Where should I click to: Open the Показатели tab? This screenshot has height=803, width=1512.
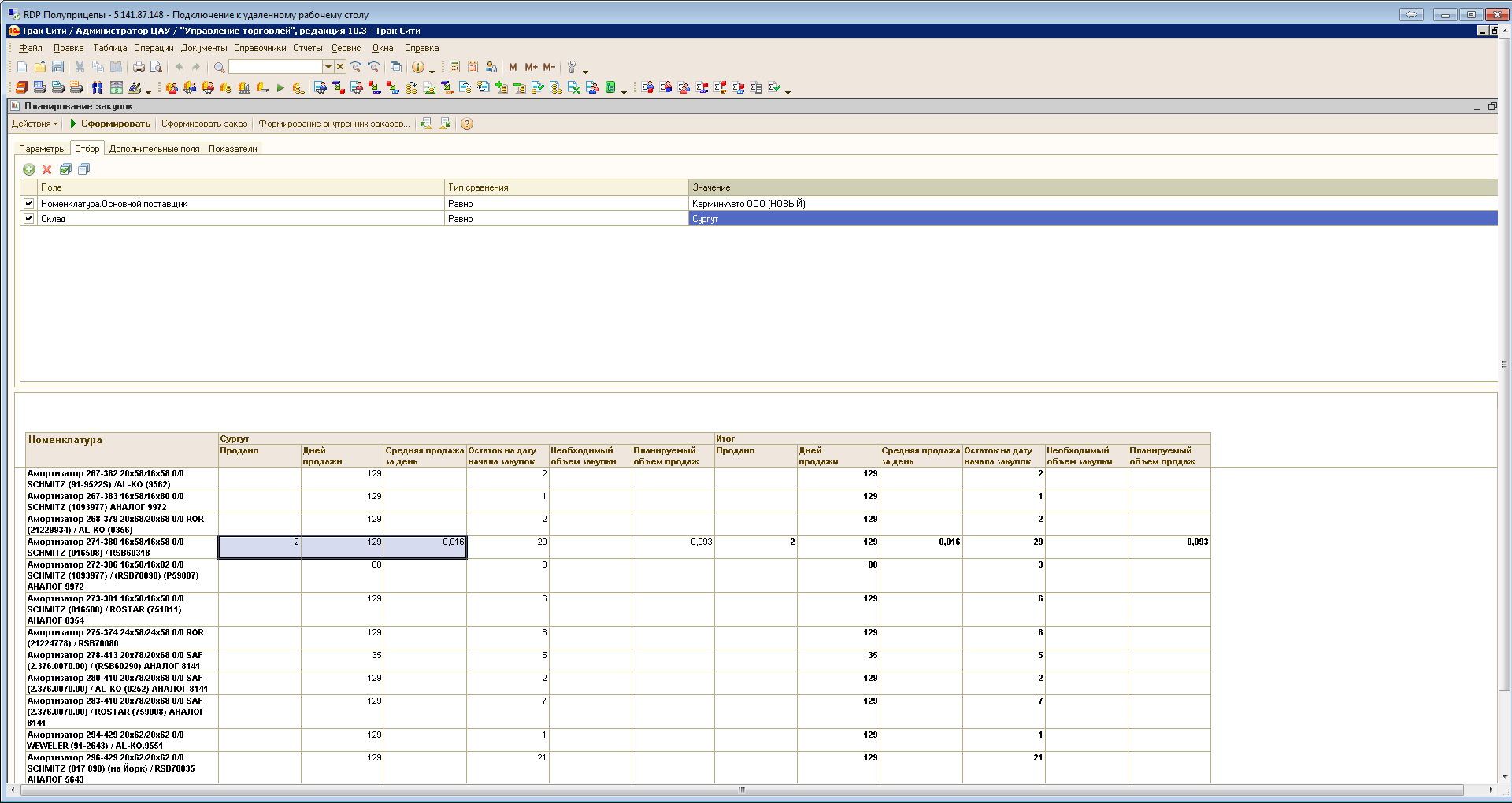[233, 149]
